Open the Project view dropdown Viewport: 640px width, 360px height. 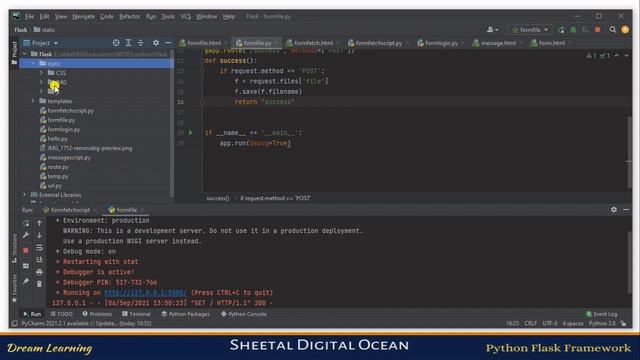click(x=41, y=43)
